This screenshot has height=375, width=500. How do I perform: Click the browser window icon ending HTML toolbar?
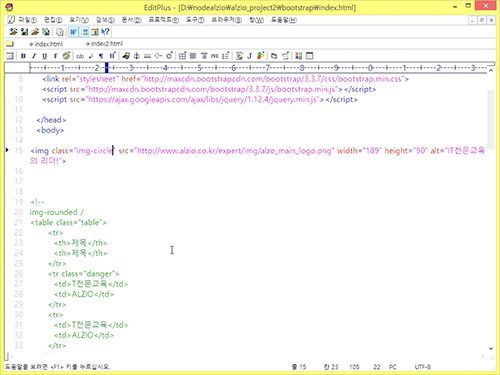tap(310, 56)
